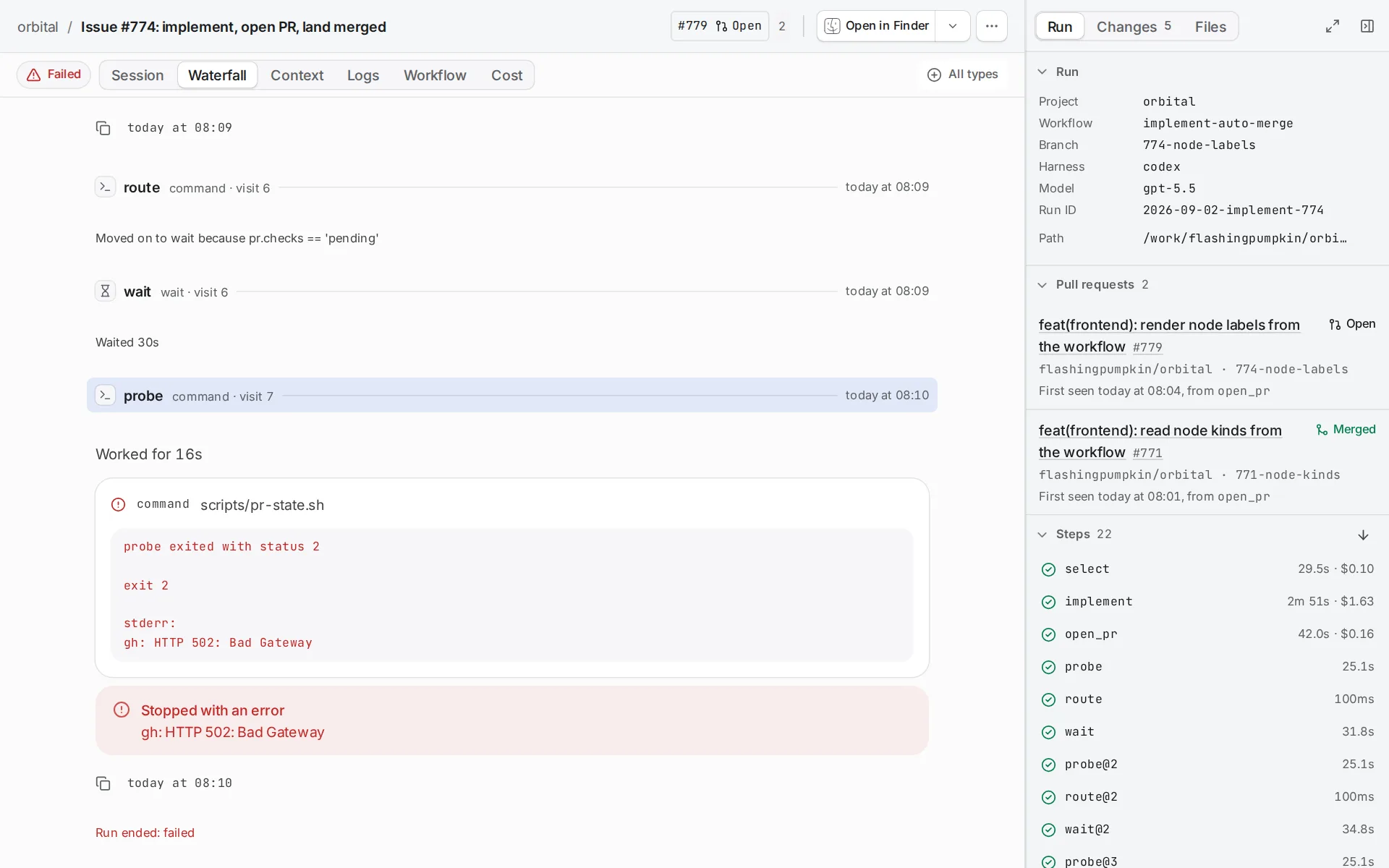Collapse the Steps section

[1042, 535]
